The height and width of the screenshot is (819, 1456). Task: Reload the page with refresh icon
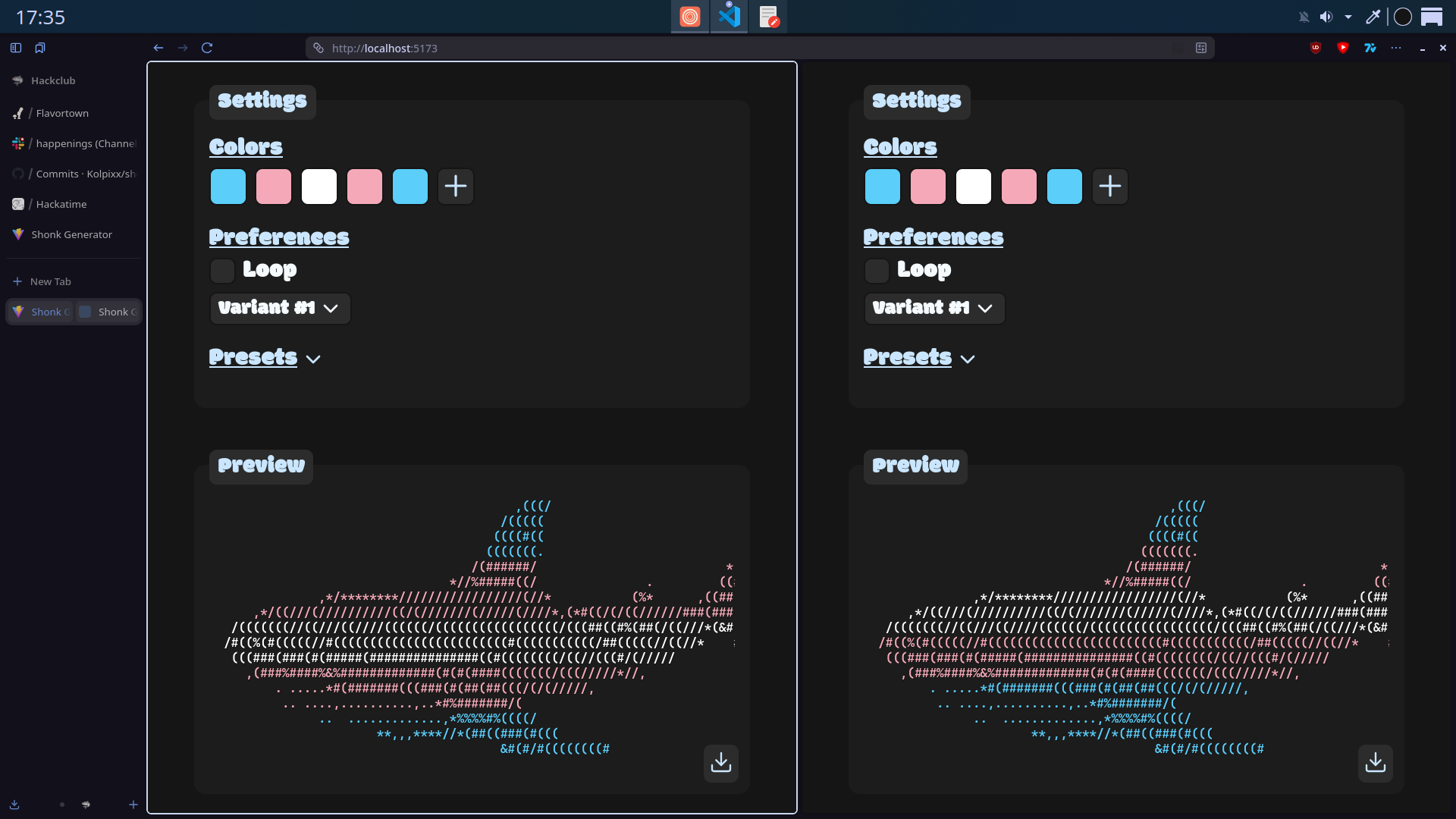coord(207,48)
